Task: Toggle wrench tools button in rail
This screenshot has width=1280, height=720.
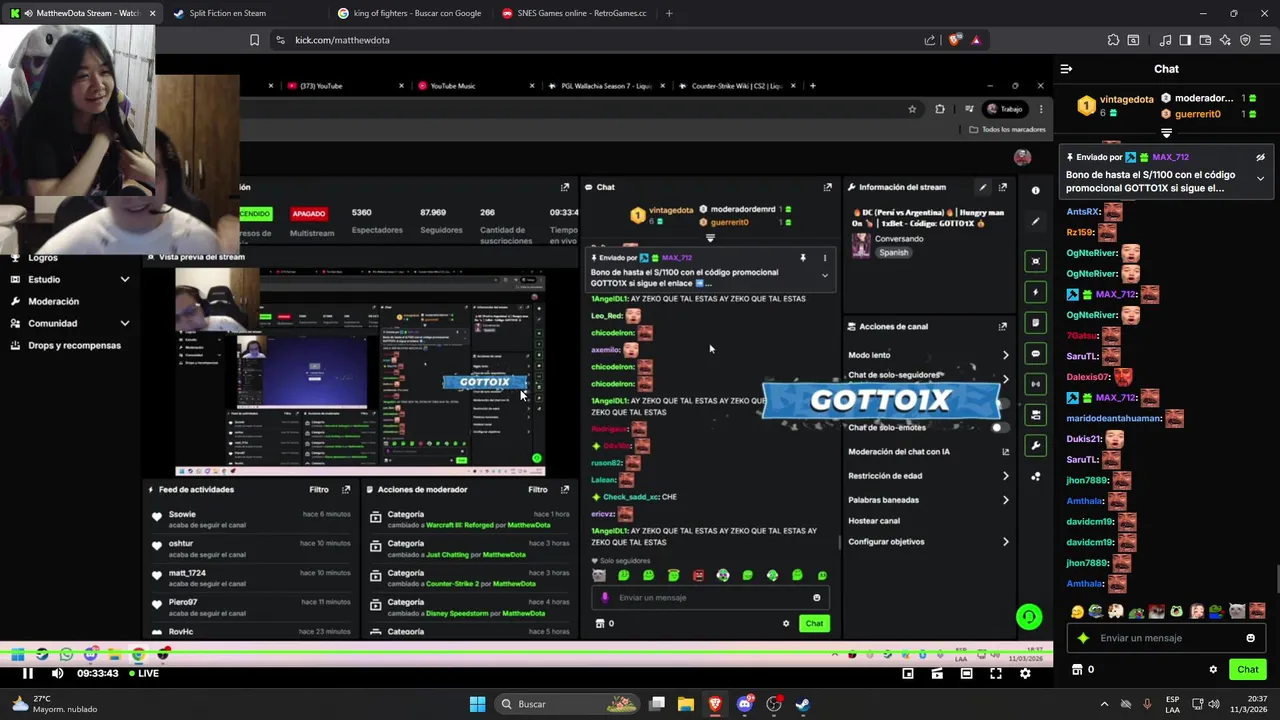Action: 1036,446
